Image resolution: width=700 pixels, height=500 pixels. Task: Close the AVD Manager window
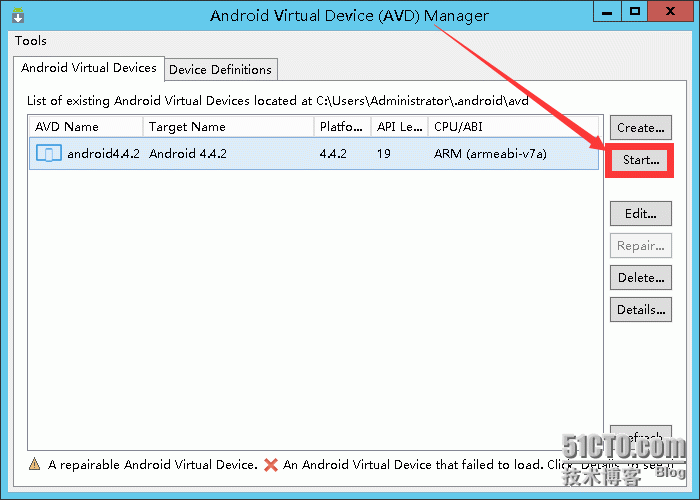[670, 11]
